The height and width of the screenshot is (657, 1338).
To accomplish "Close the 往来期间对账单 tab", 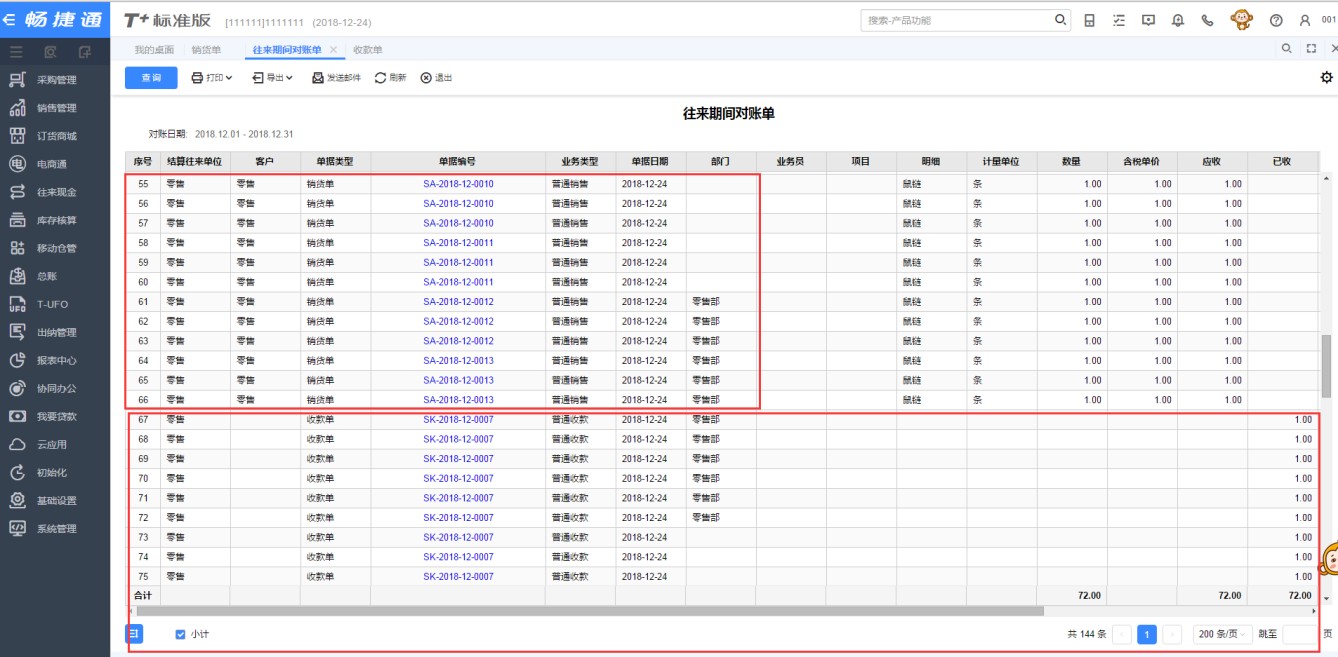I will click(x=334, y=50).
